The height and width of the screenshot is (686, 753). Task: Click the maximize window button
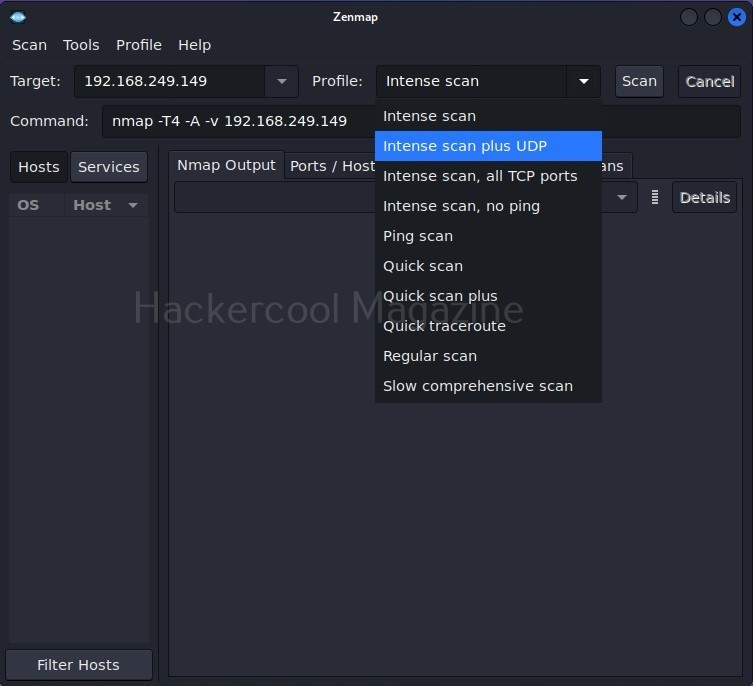pyautogui.click(x=712, y=17)
